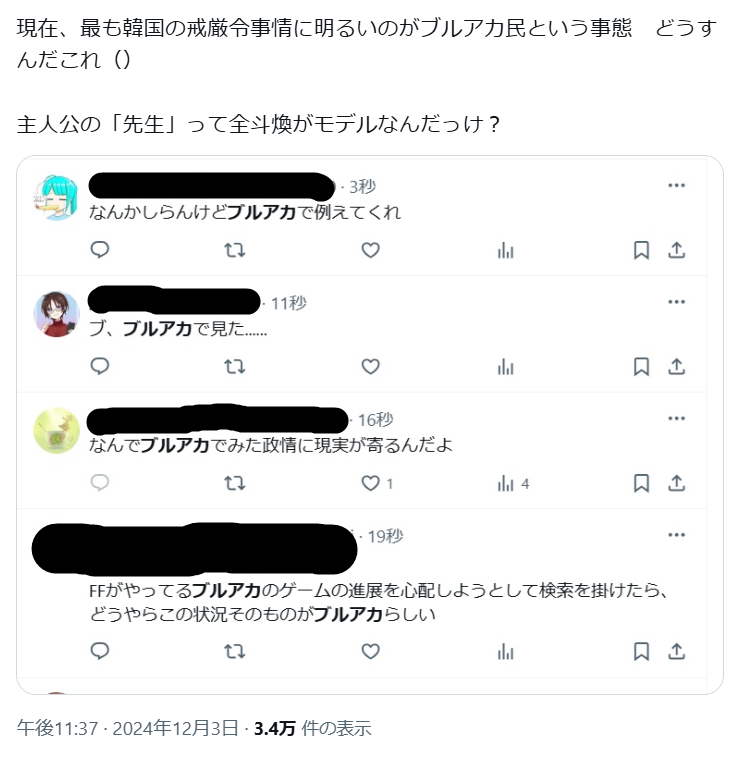Repost the 3秒 tweet
The width and height of the screenshot is (740, 761).
[x=235, y=250]
